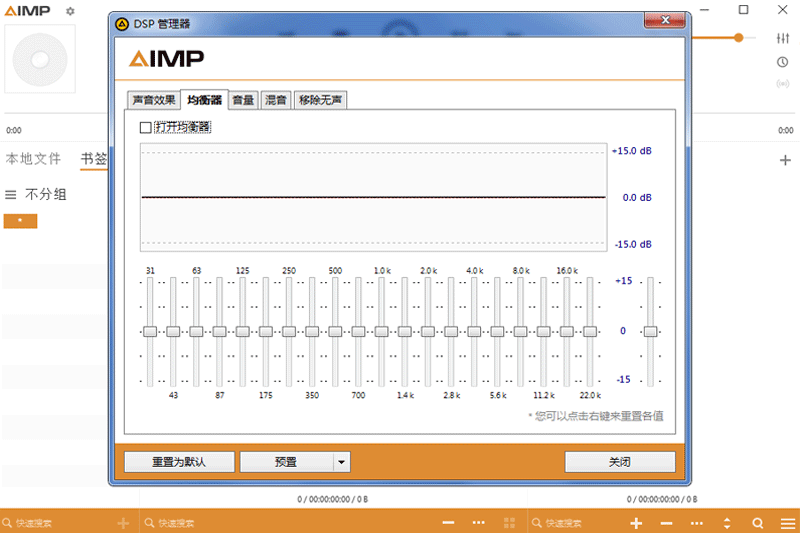Click the up-down sort arrows icon in bottom bar

[727, 523]
